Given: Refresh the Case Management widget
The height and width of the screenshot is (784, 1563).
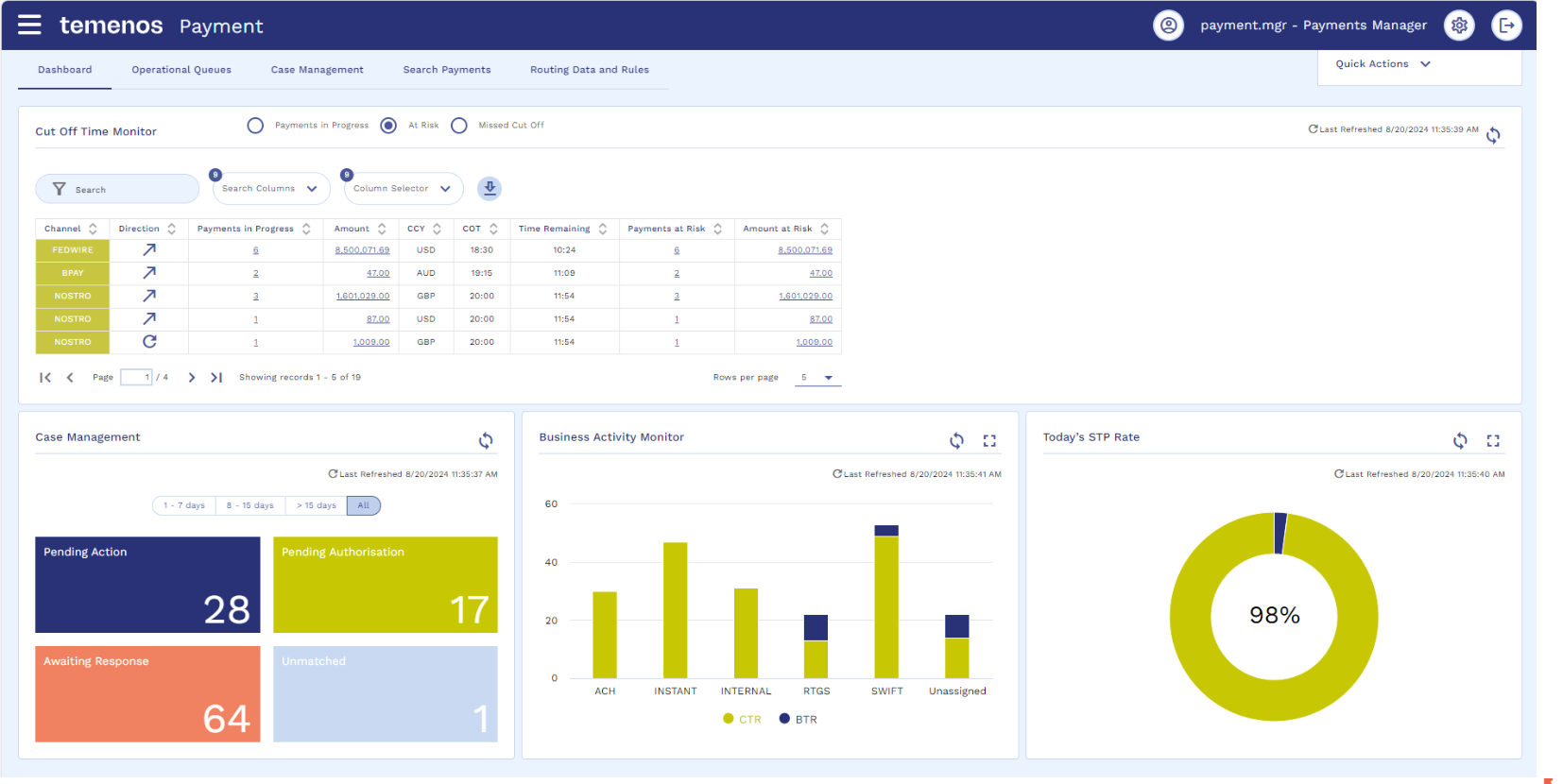Looking at the screenshot, I should coord(486,440).
